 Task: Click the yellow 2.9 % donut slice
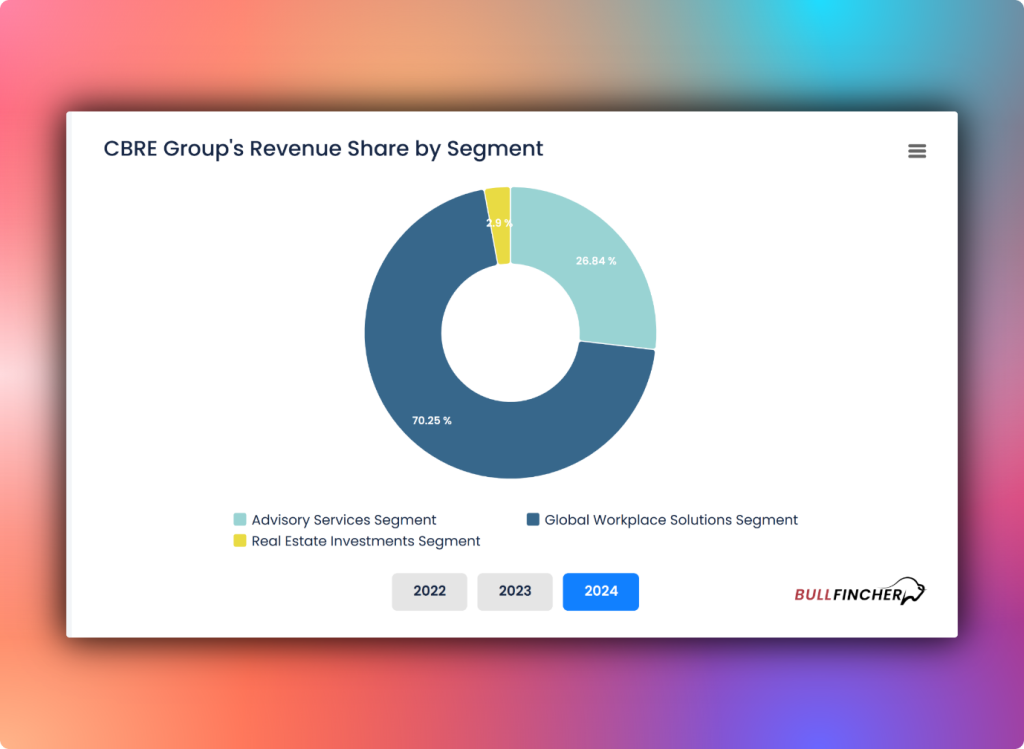[x=499, y=225]
